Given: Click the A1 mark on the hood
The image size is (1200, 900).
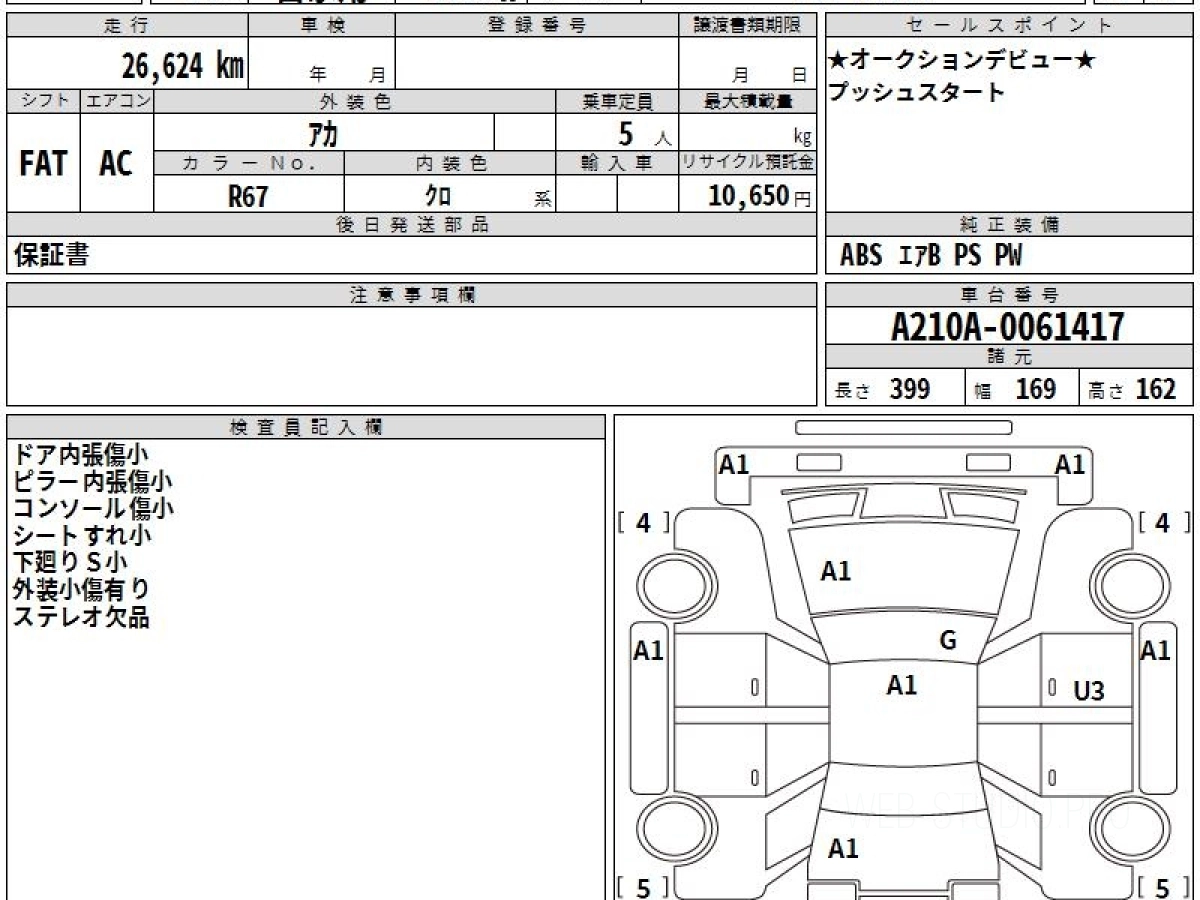Looking at the screenshot, I should [836, 571].
